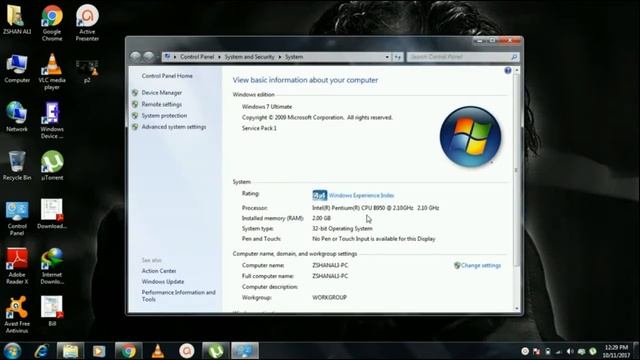Viewport: 640px width, 360px height.
Task: Switch to Active Presenter in taskbar
Action: (x=187, y=351)
